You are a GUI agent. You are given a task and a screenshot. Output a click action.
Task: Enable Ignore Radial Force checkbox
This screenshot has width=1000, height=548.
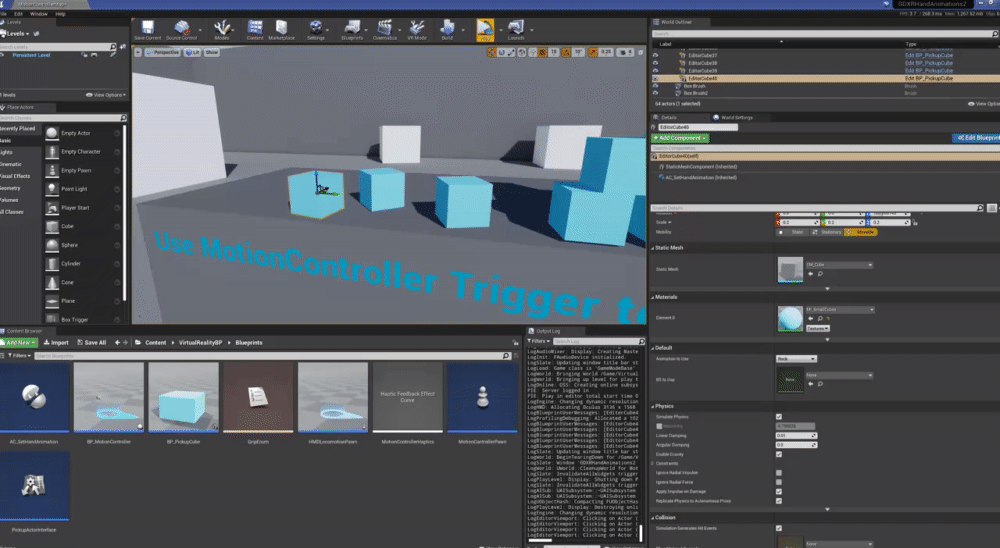[779, 482]
